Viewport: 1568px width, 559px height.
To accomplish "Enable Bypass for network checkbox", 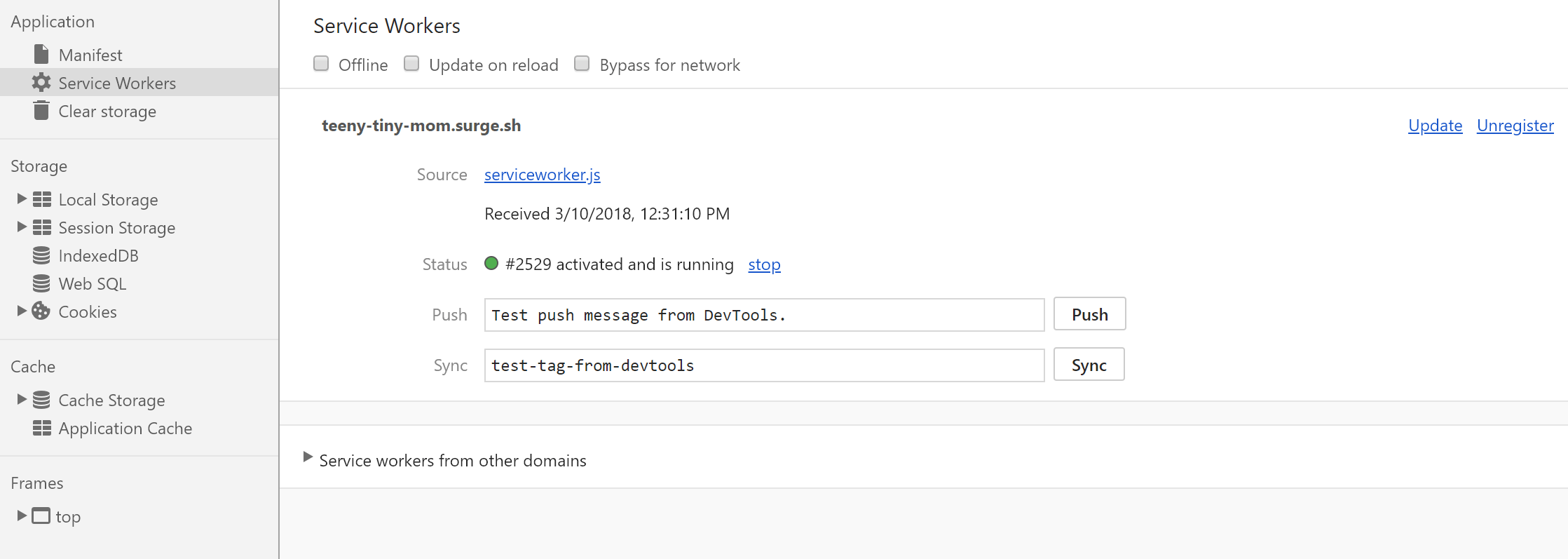I will point(582,64).
